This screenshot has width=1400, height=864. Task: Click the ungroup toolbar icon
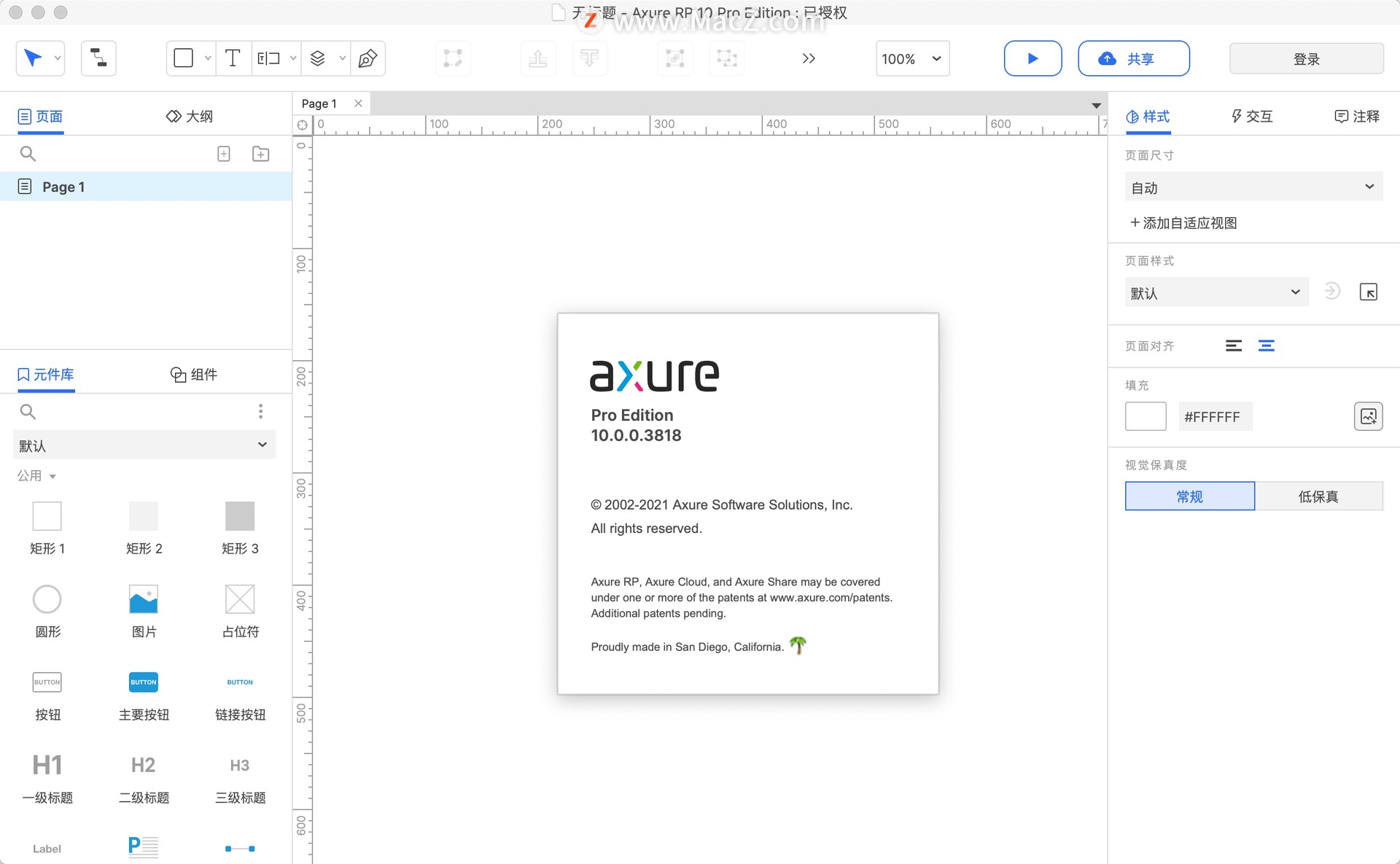[727, 58]
